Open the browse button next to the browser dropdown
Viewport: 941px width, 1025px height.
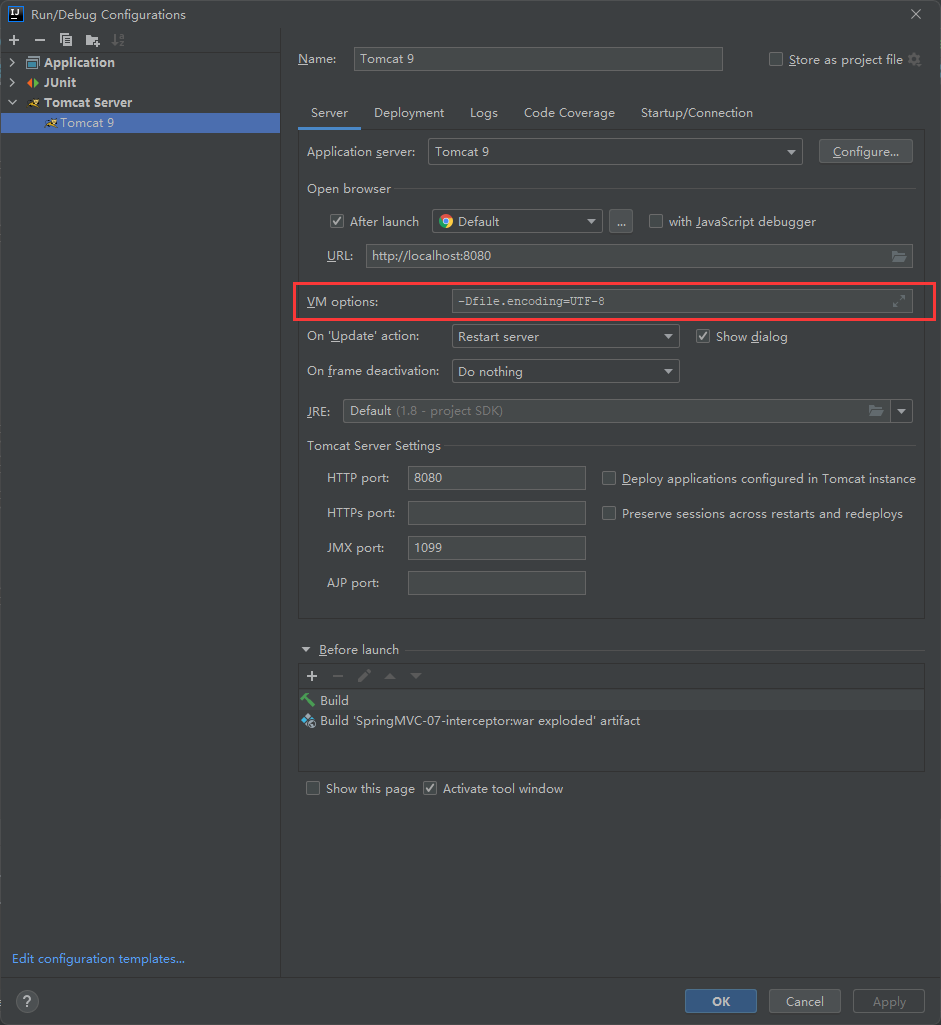point(621,222)
